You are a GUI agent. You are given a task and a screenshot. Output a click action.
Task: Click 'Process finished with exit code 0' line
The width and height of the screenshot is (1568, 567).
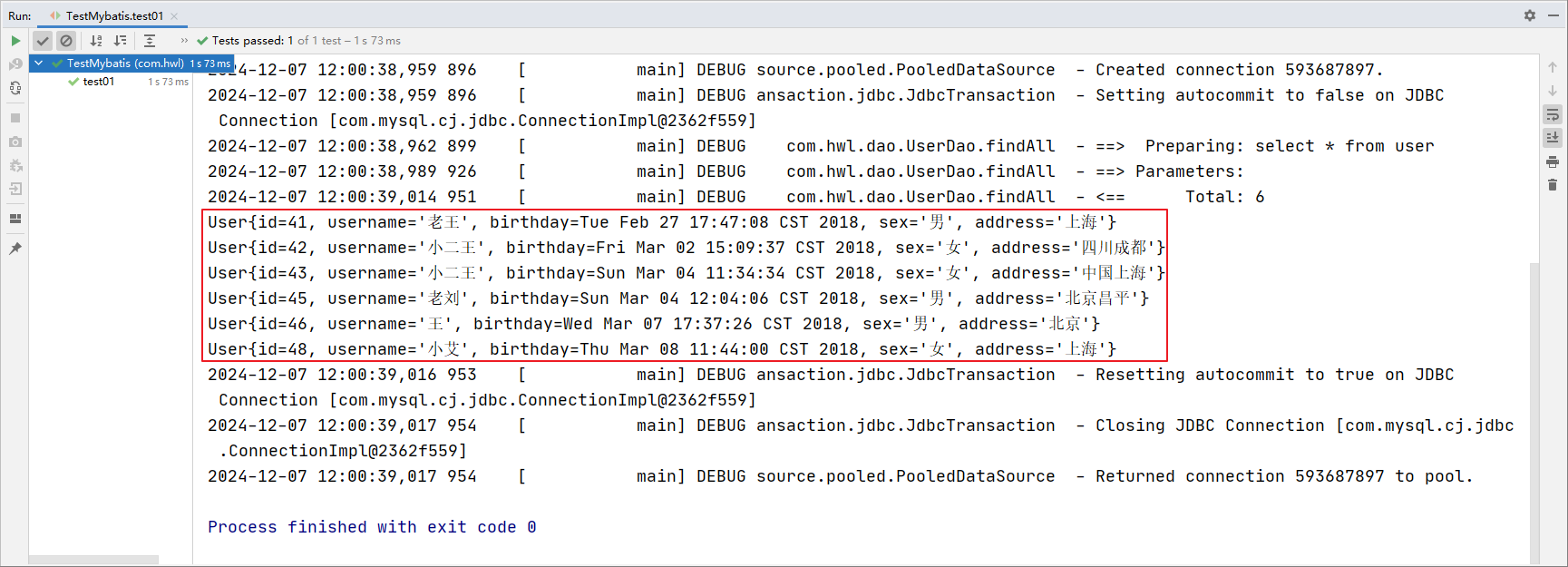(x=372, y=527)
